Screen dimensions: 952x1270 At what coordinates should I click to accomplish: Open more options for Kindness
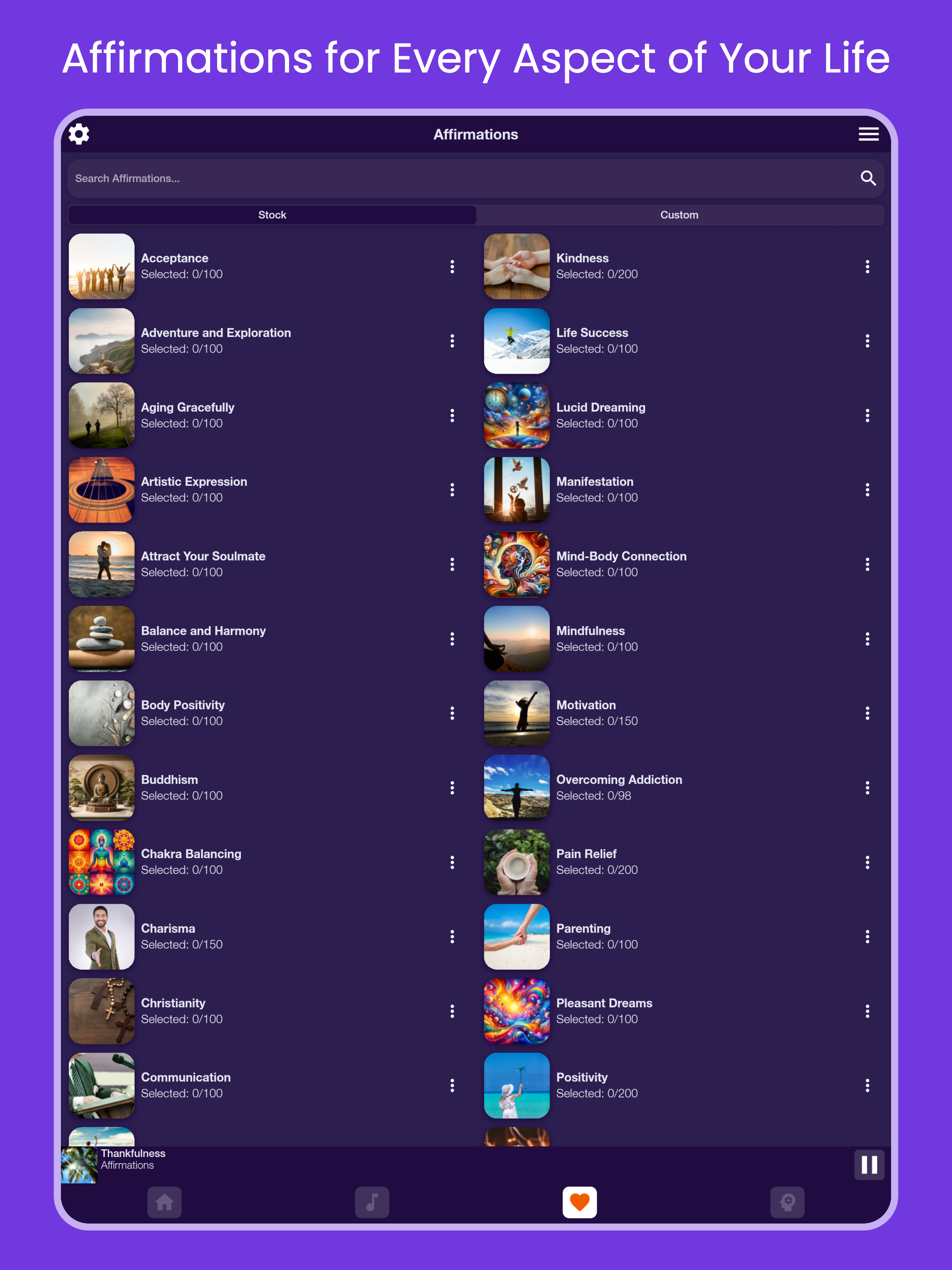[x=867, y=266]
